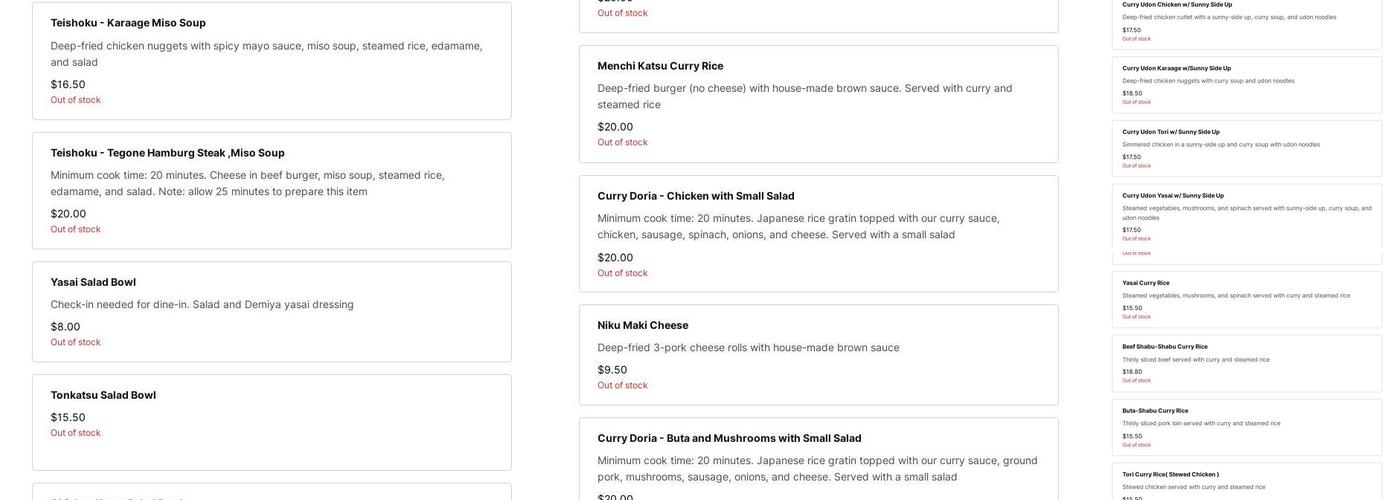Screen dimensions: 1400x500
Task: Open Teishoku - Karaage Miso Soup item
Action: click(x=128, y=23)
